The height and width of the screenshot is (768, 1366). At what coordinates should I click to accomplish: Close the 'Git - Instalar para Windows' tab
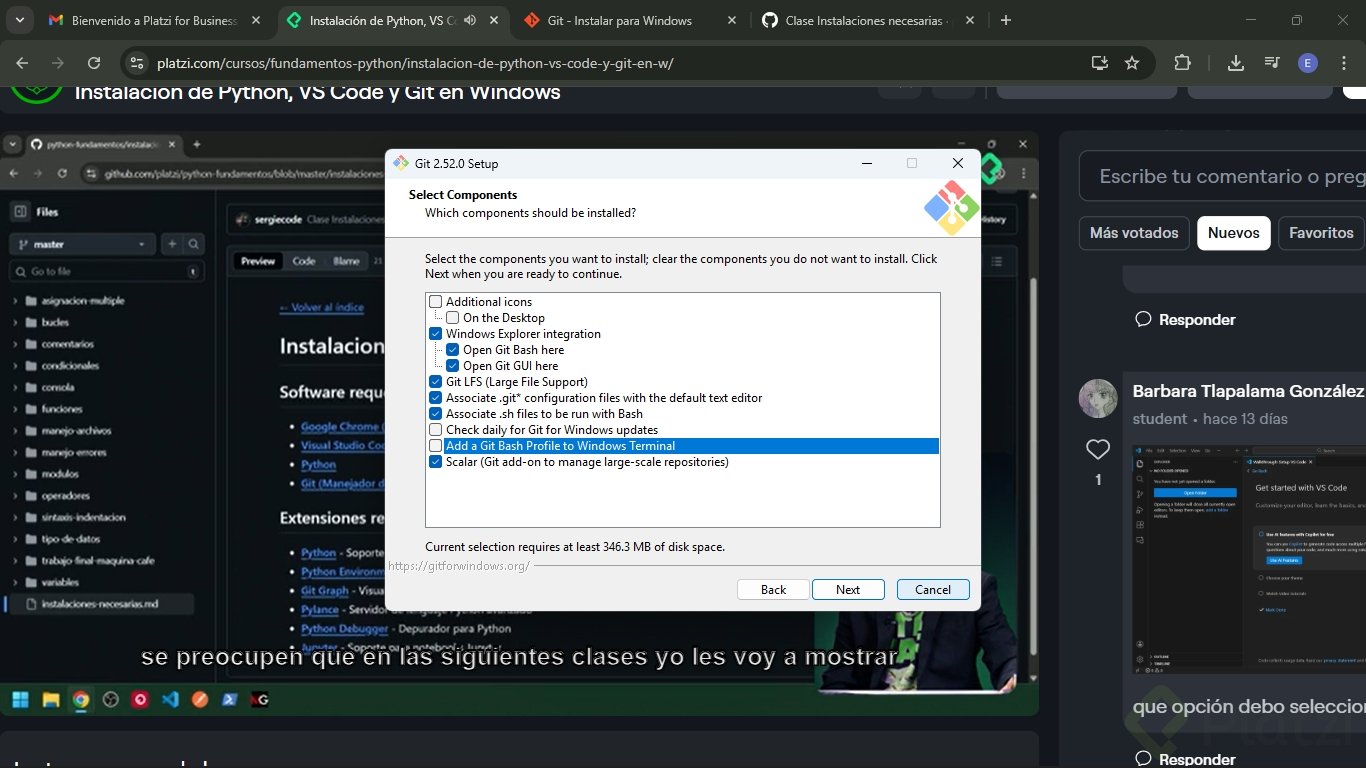(x=731, y=20)
